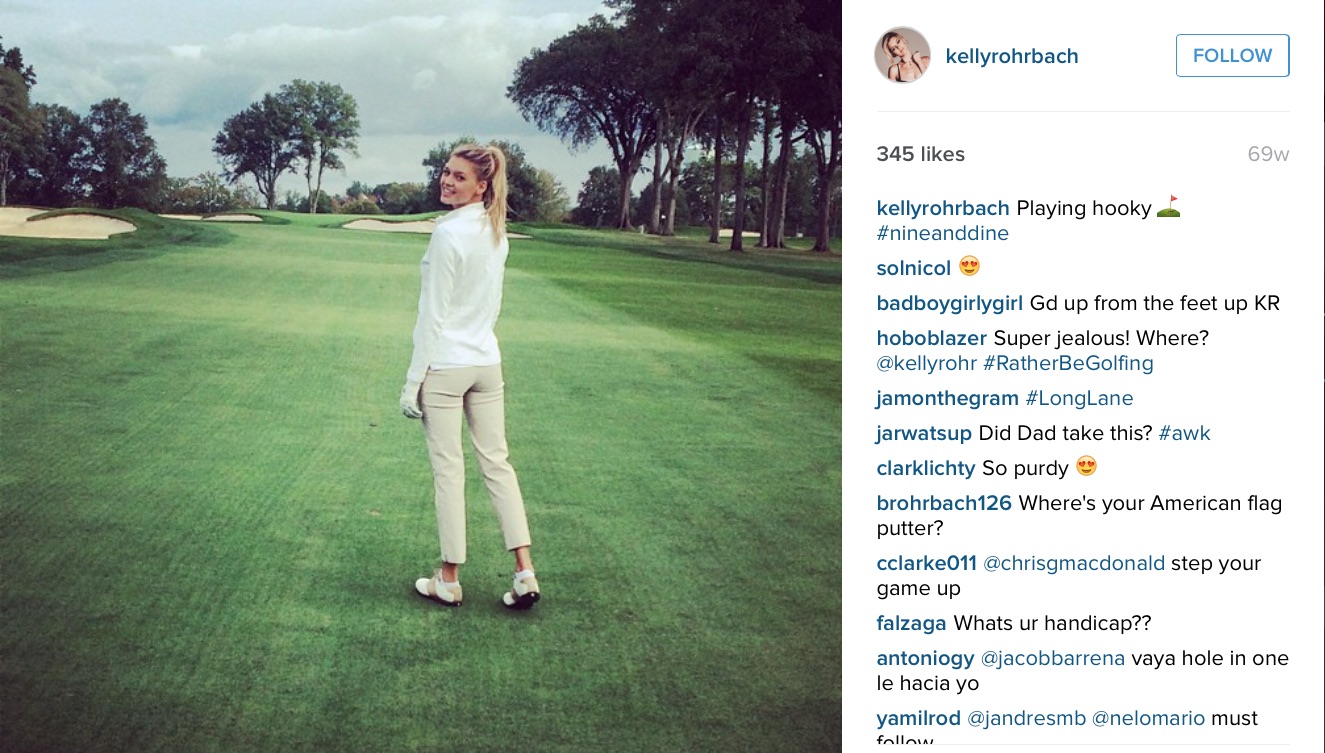Open jamonthegram commenter profile
Image resolution: width=1325 pixels, height=753 pixels.
click(x=948, y=399)
